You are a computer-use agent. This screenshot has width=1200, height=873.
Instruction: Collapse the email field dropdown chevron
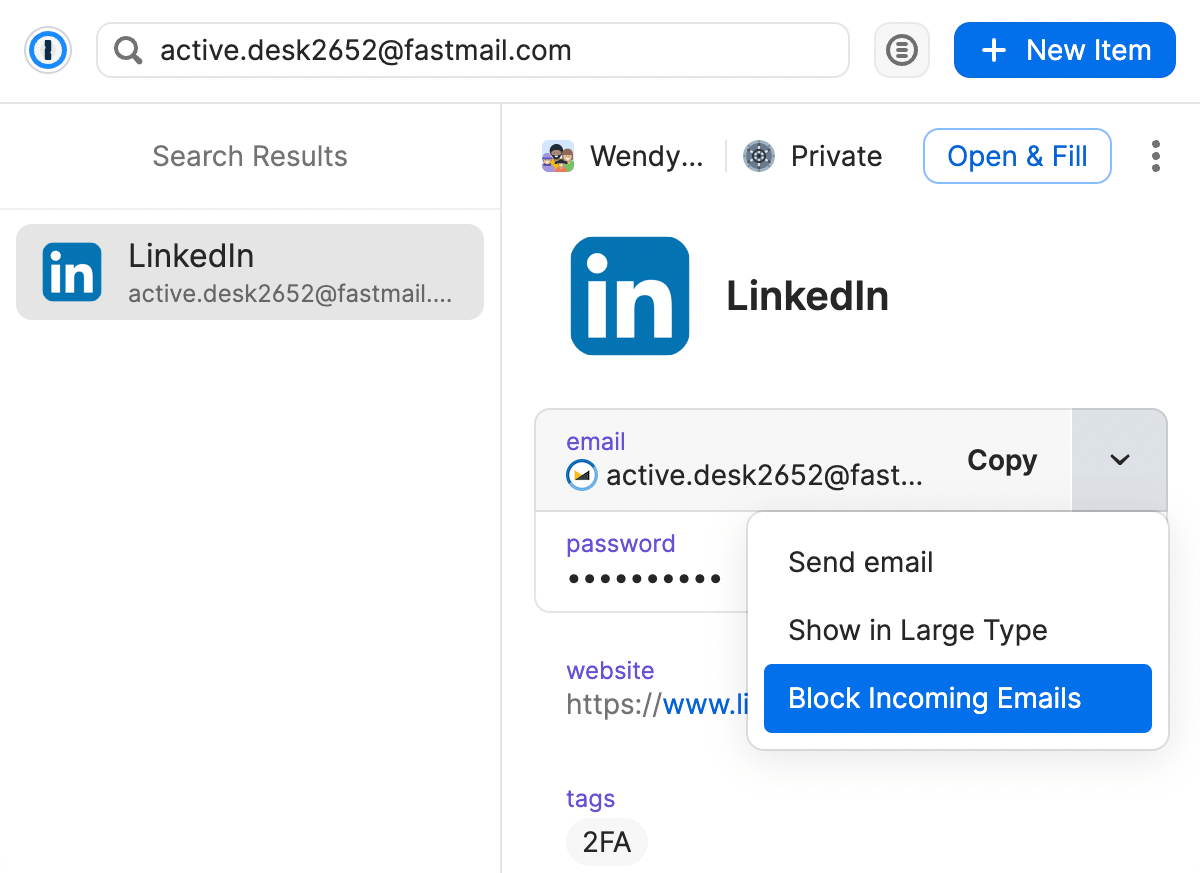point(1119,460)
